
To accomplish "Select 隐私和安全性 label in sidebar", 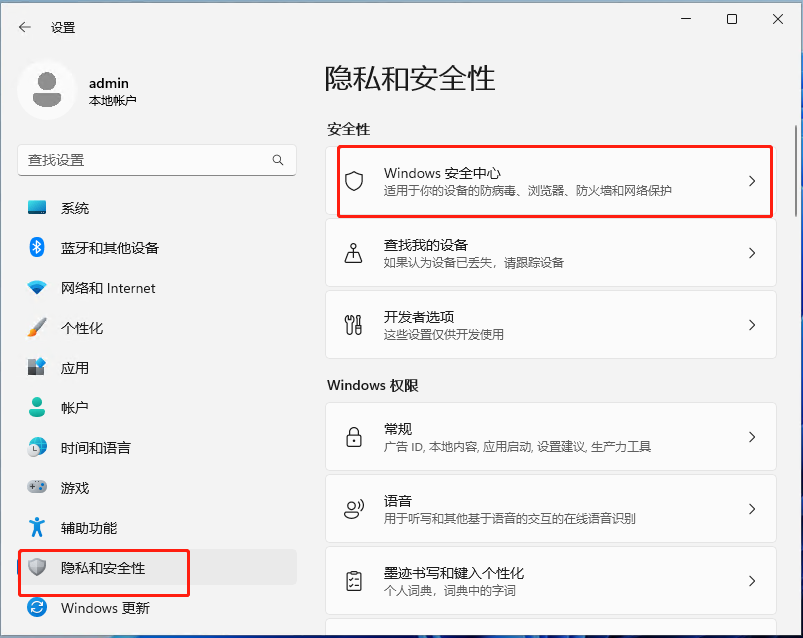I will [x=103, y=568].
